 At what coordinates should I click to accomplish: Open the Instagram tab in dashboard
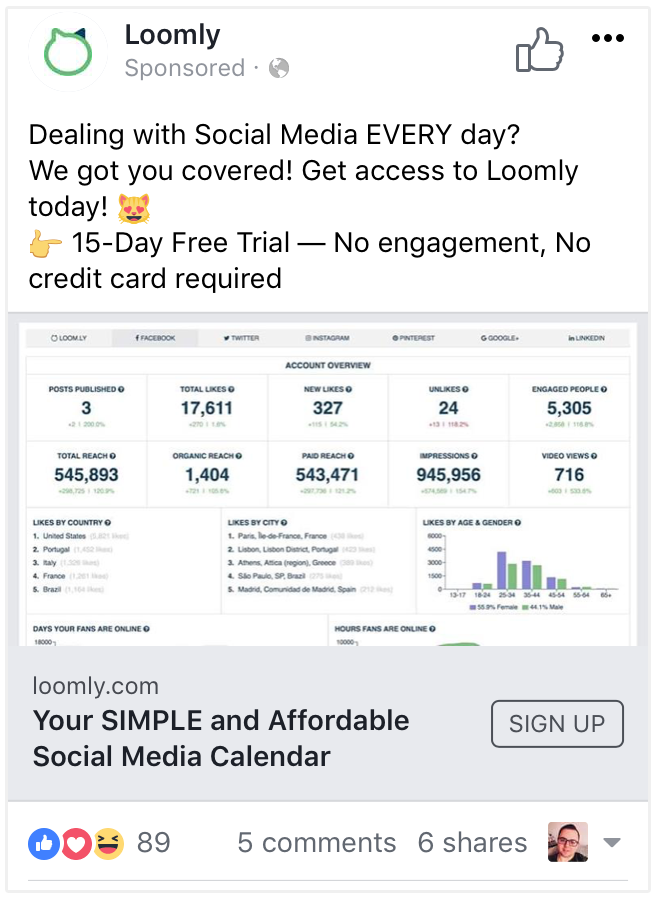point(327,338)
